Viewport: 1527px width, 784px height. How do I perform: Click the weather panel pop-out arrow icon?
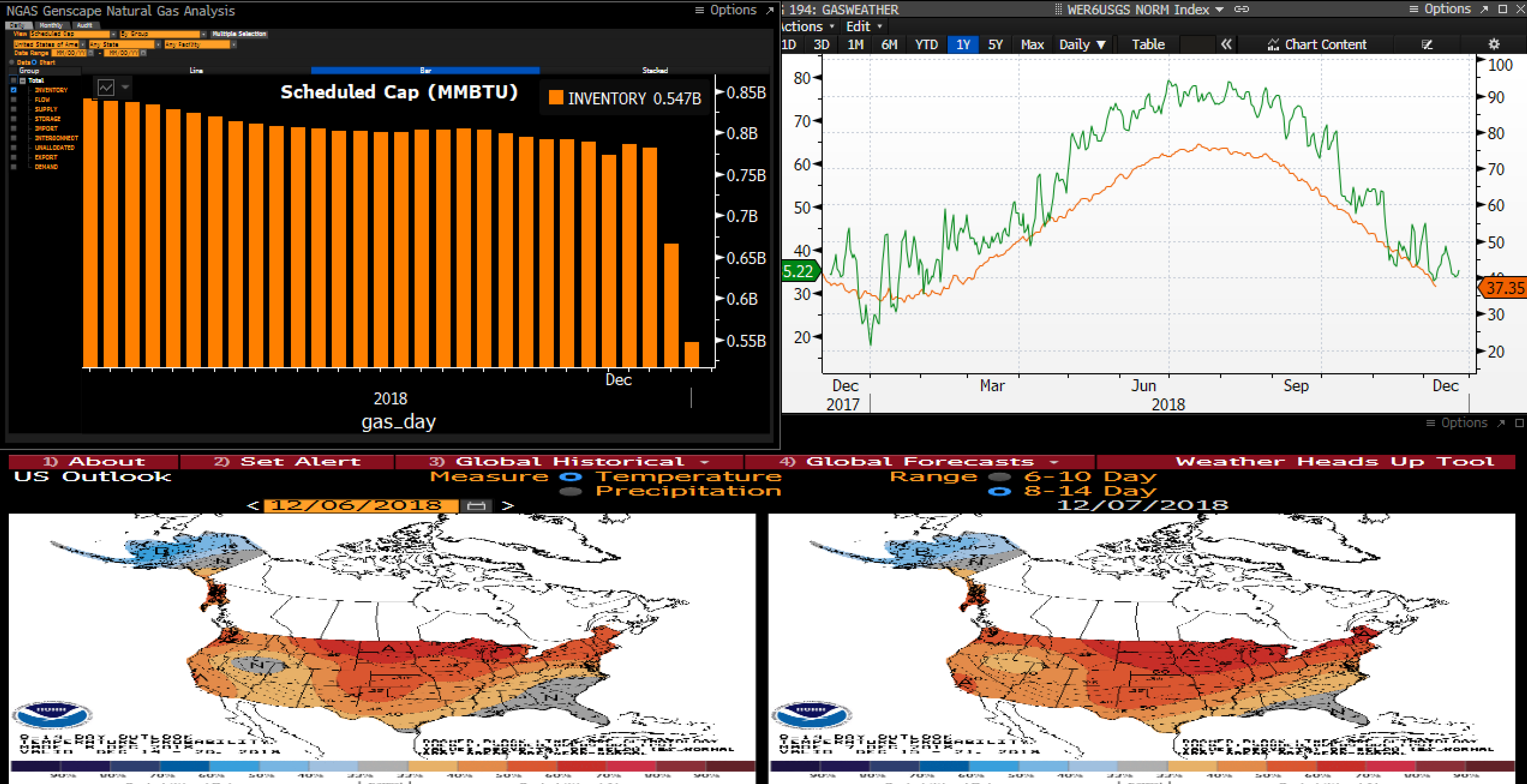click(x=1501, y=423)
